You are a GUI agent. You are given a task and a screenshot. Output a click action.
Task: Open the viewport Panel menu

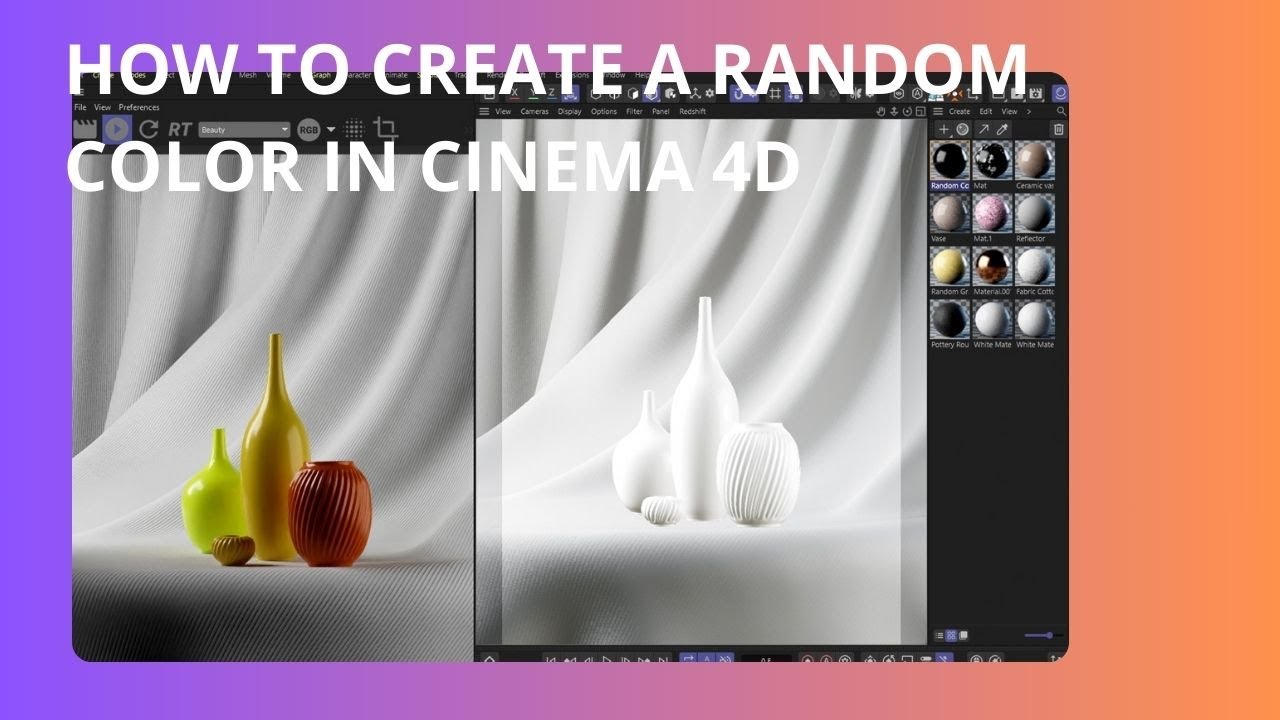(661, 111)
